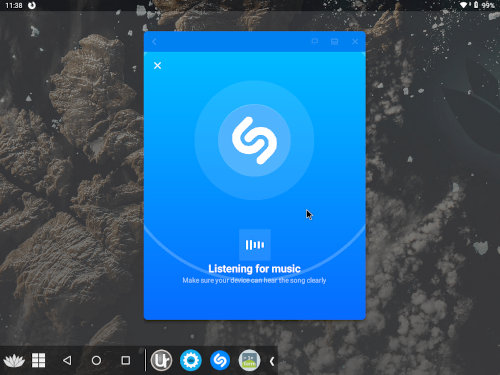Click the battery 99% indicator
The width and height of the screenshot is (500, 375).
click(x=485, y=5)
